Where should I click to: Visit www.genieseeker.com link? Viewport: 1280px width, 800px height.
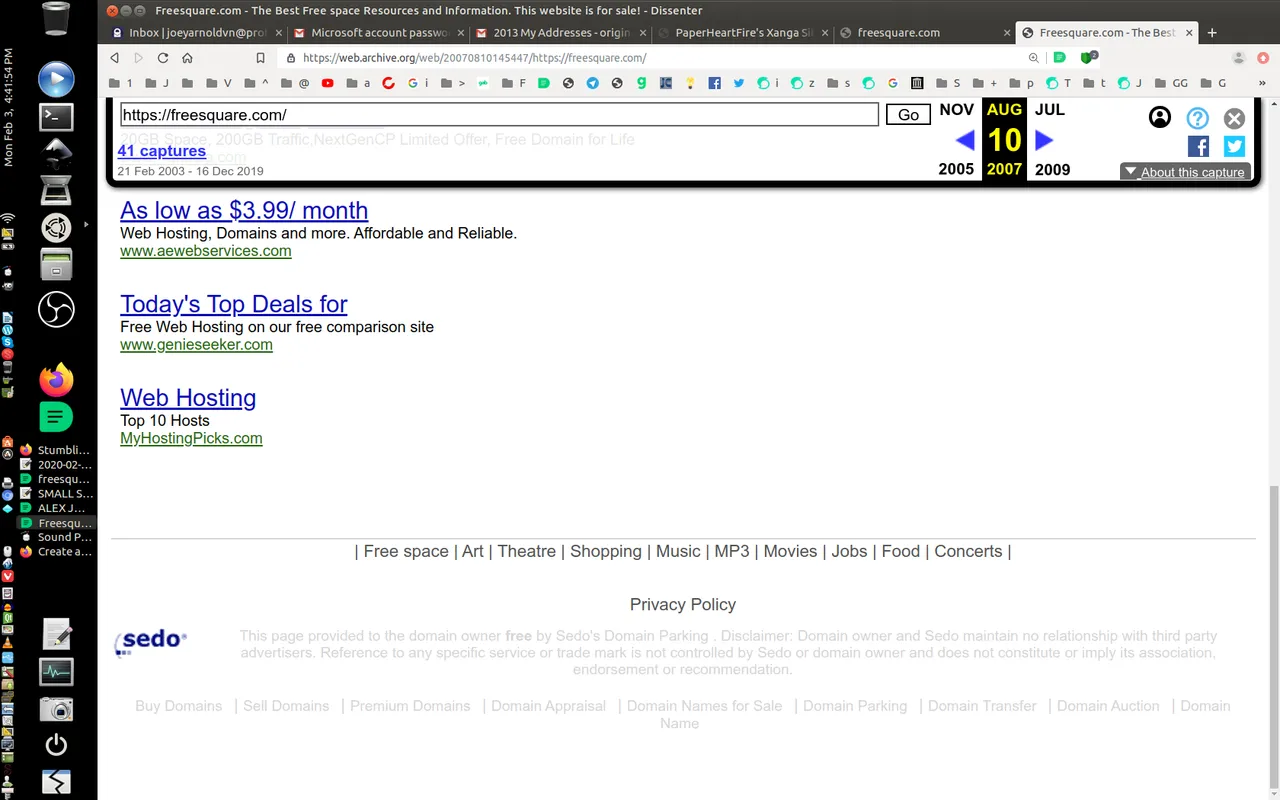[x=196, y=345]
